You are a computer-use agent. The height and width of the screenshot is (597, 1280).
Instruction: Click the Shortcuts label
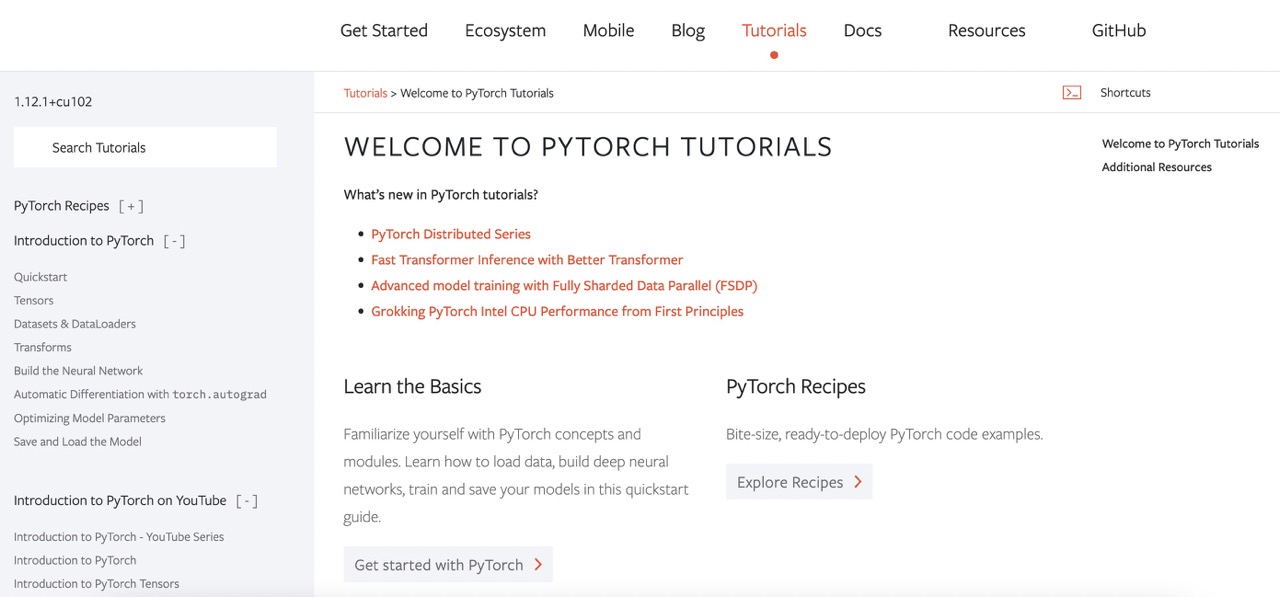1125,92
